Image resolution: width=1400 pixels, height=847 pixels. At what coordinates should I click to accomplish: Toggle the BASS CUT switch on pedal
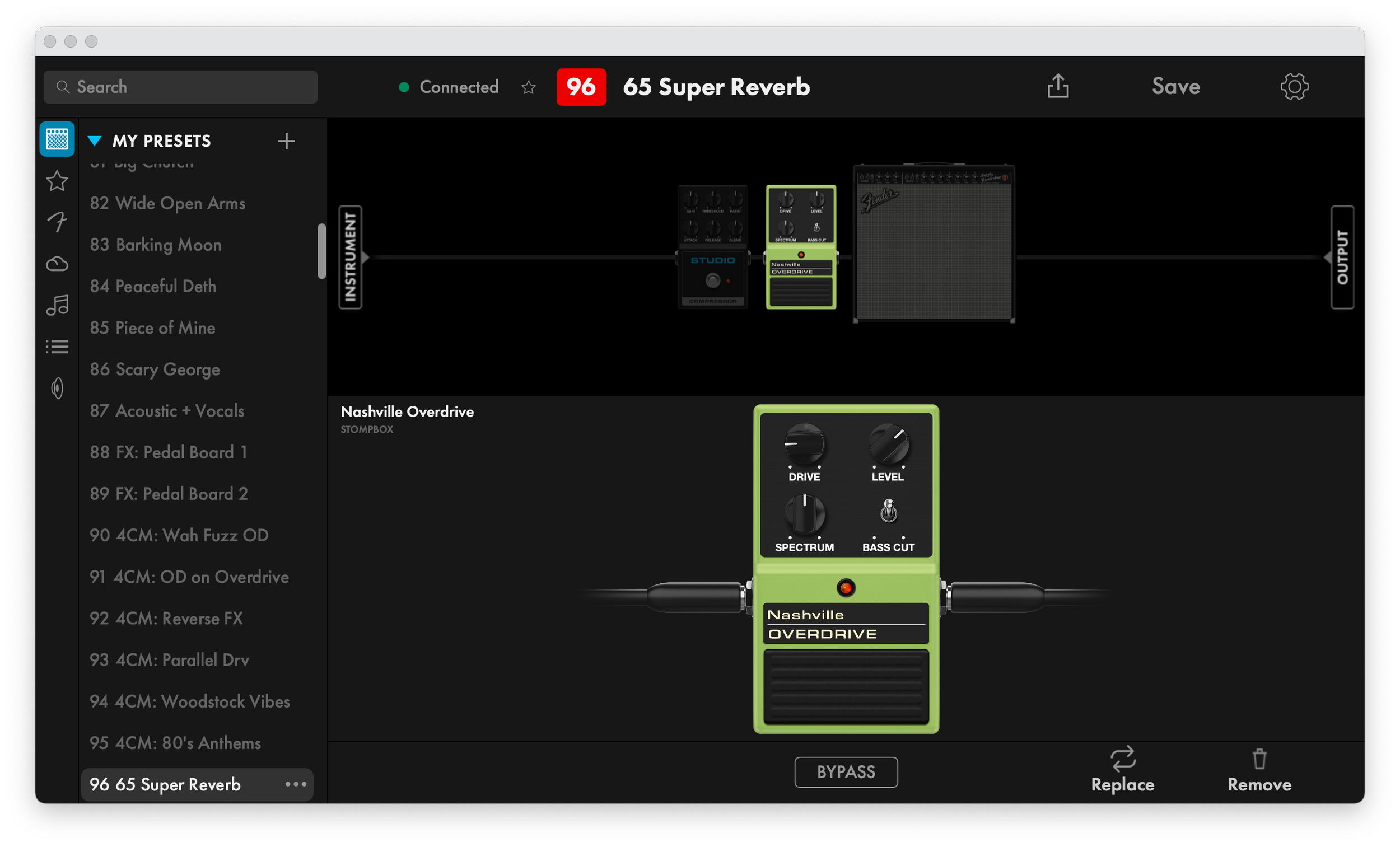pyautogui.click(x=888, y=511)
